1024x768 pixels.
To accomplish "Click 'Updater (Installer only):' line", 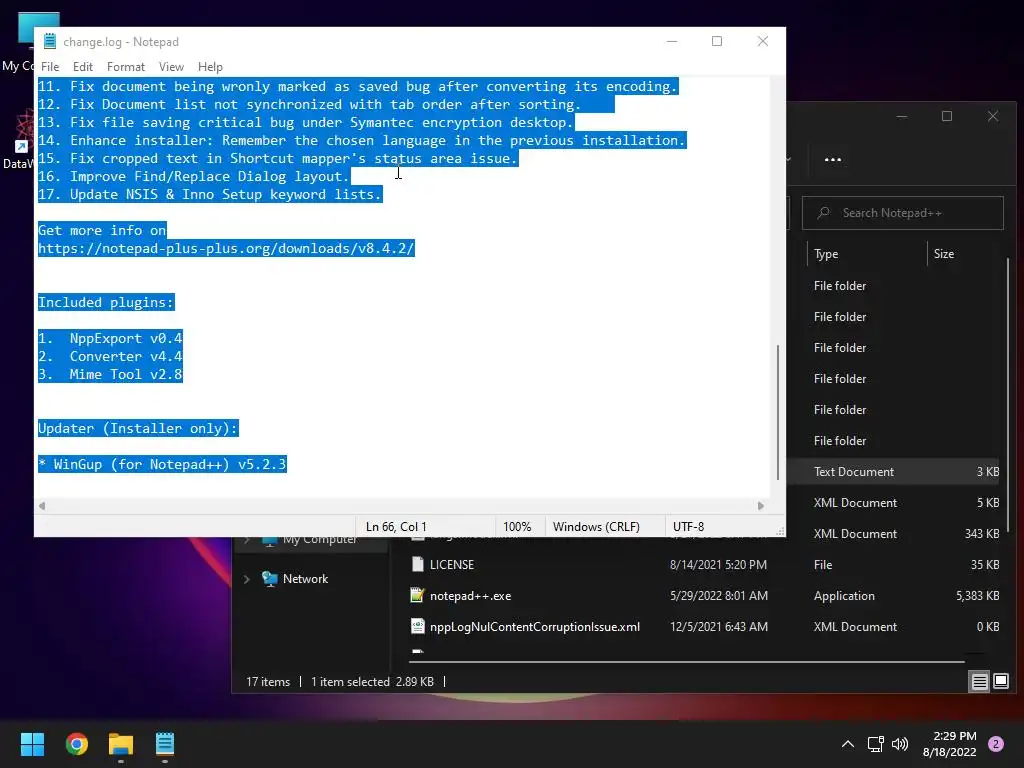I will point(138,428).
